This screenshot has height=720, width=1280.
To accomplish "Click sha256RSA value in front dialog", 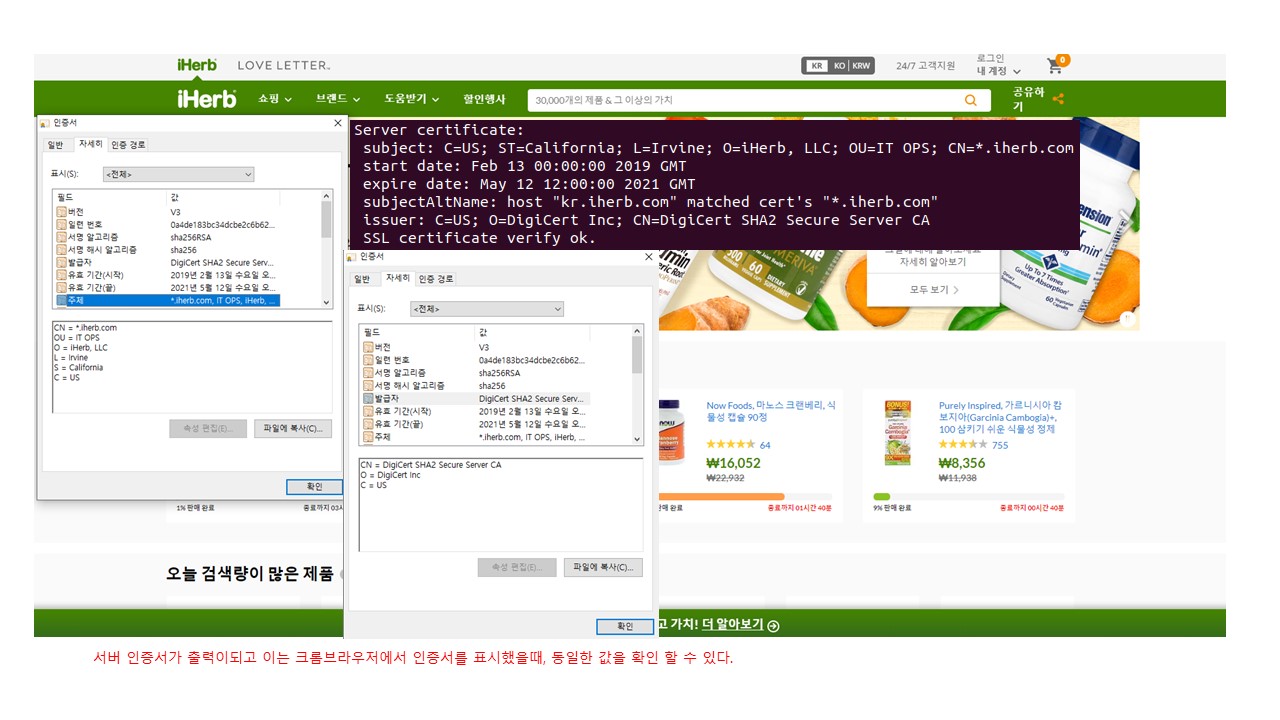I will tap(499, 372).
